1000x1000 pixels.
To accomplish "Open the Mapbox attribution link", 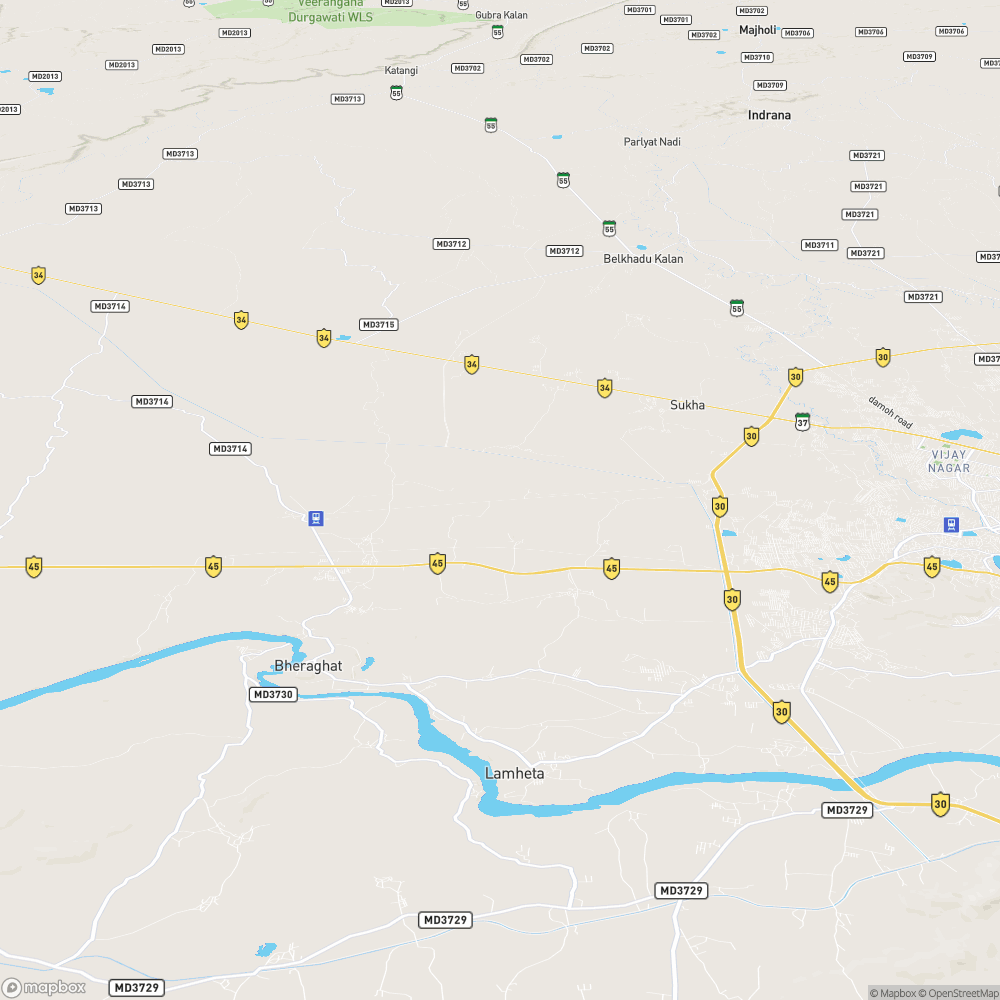I will [893, 993].
